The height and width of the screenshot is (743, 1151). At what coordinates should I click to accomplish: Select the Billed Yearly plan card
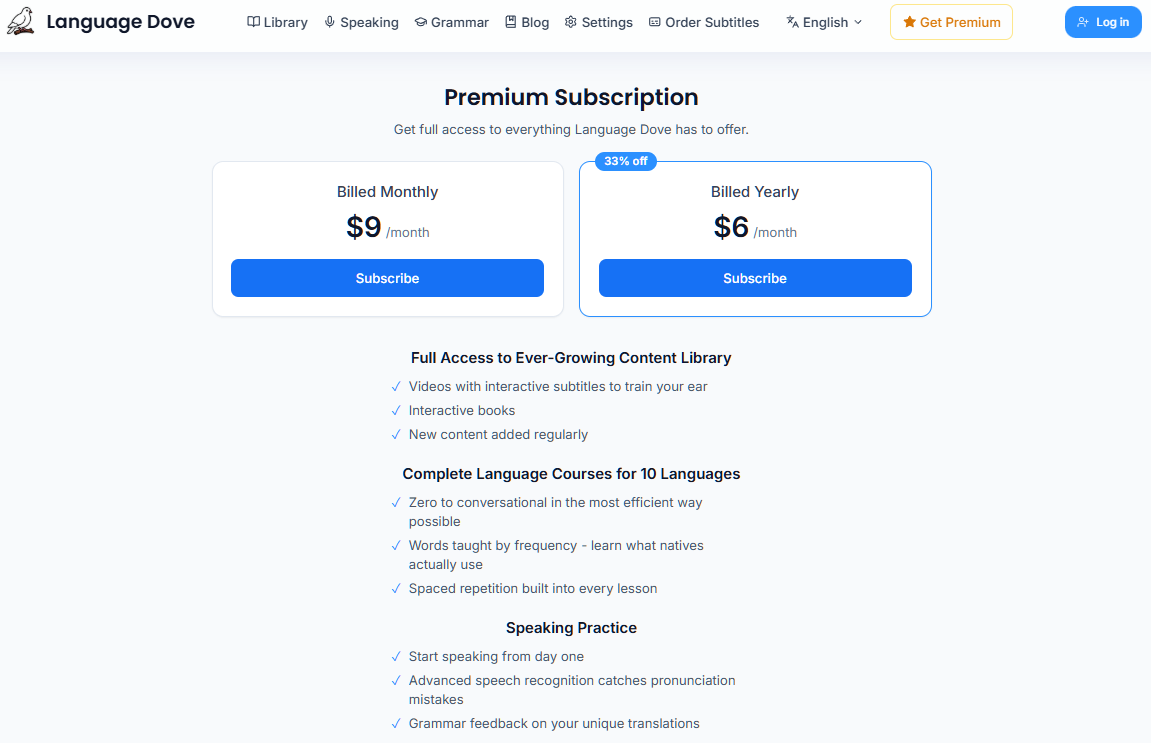coord(755,200)
